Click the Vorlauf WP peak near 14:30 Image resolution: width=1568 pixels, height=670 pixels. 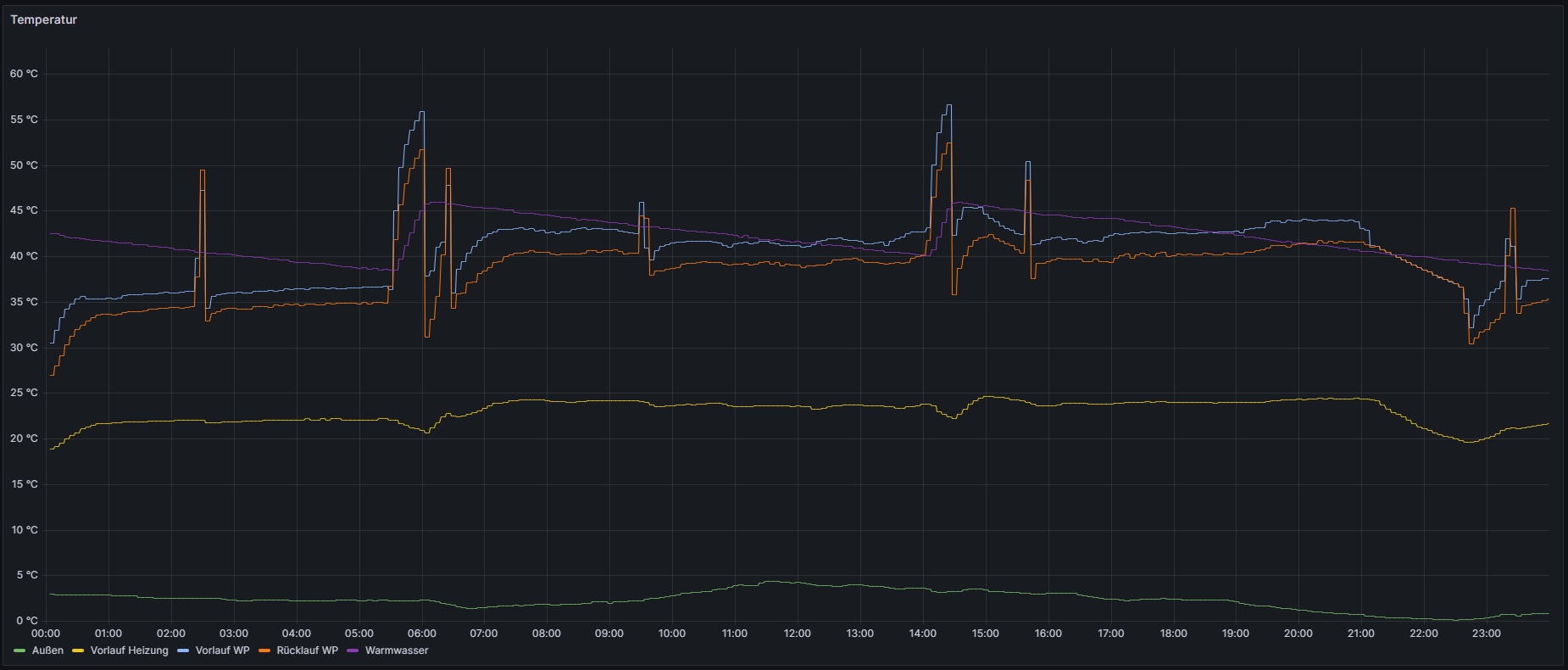click(949, 105)
